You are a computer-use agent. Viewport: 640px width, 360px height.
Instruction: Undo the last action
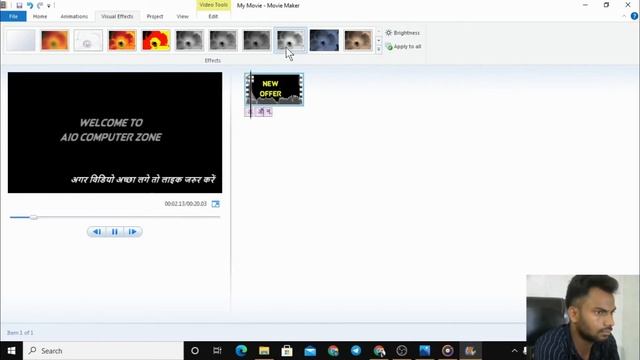(x=30, y=5)
